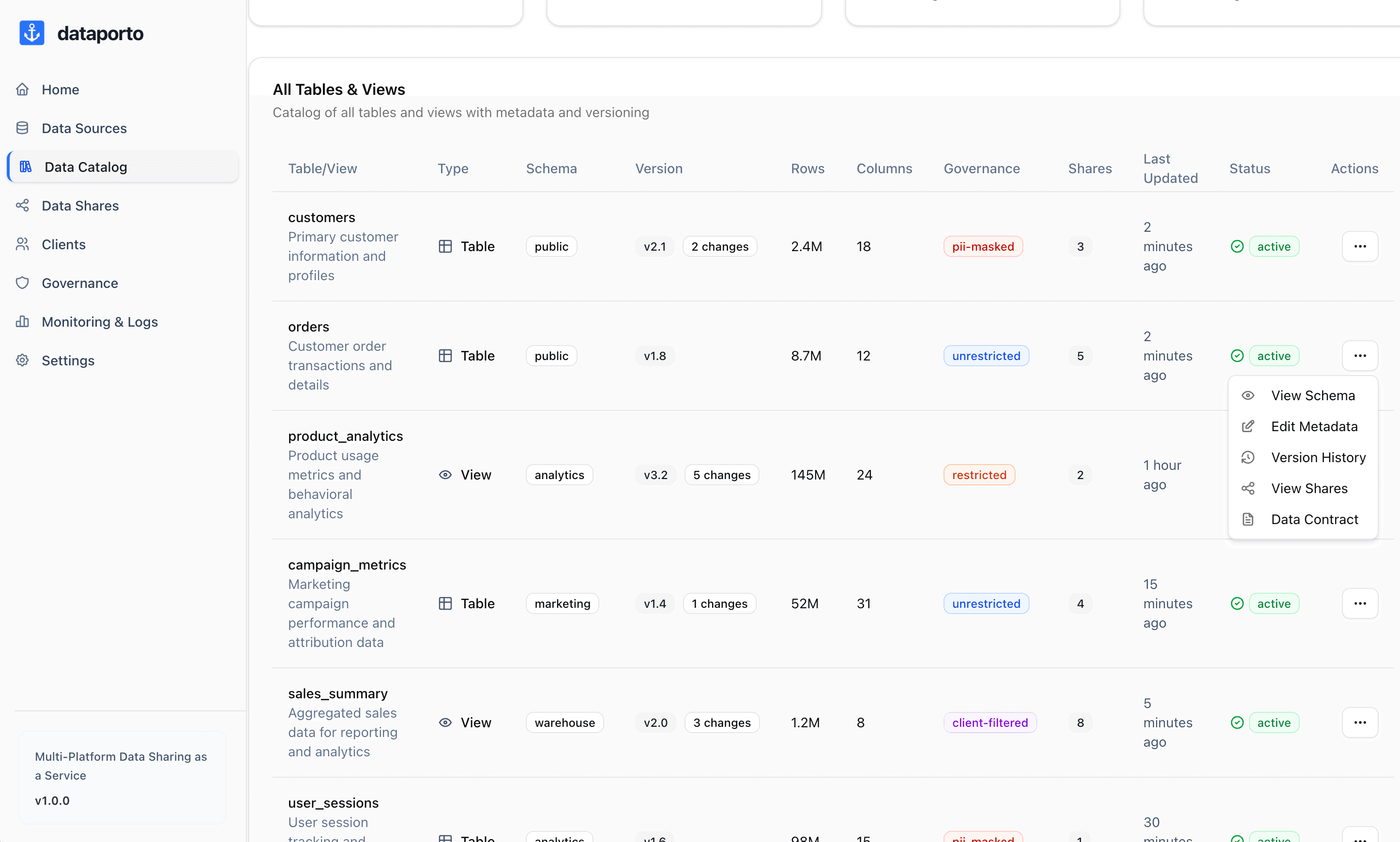This screenshot has width=1400, height=842.
Task: Click View Schema in the open menu
Action: coord(1314,395)
